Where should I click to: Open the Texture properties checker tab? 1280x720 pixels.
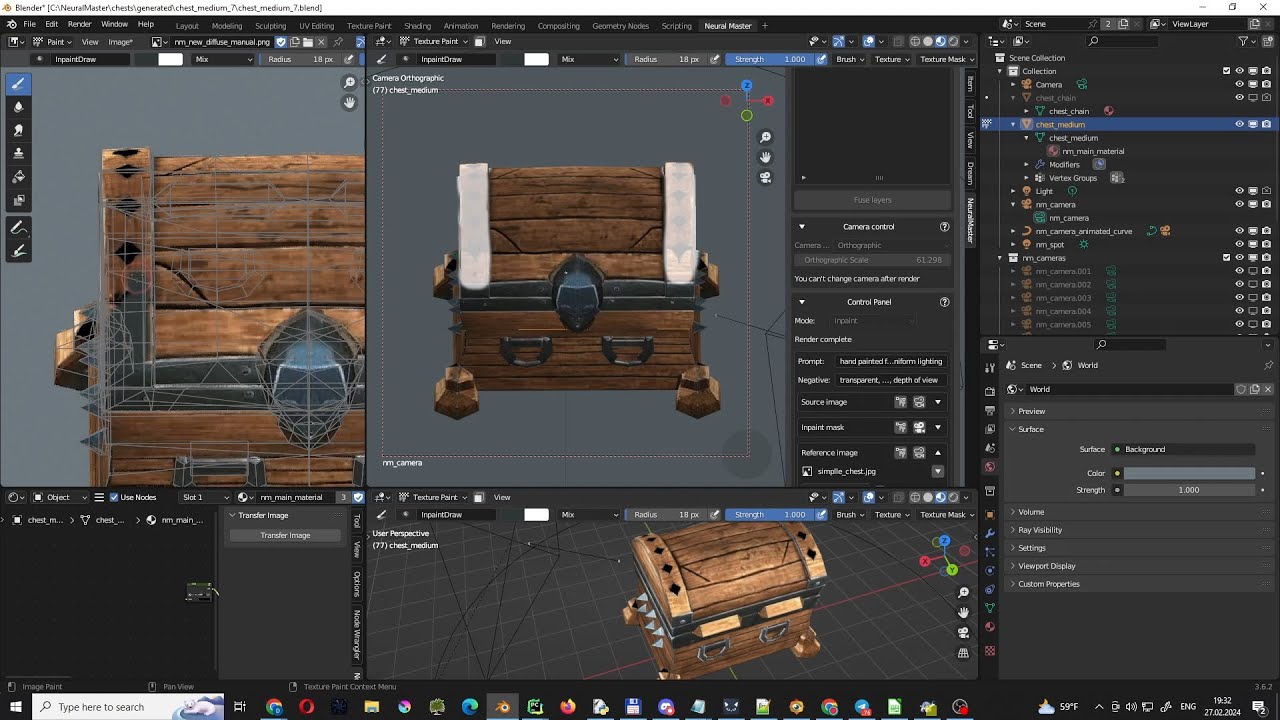tap(990, 651)
